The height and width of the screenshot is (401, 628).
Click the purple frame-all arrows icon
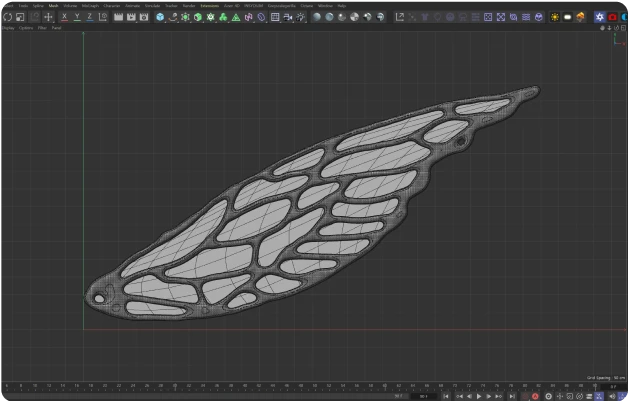[501, 17]
